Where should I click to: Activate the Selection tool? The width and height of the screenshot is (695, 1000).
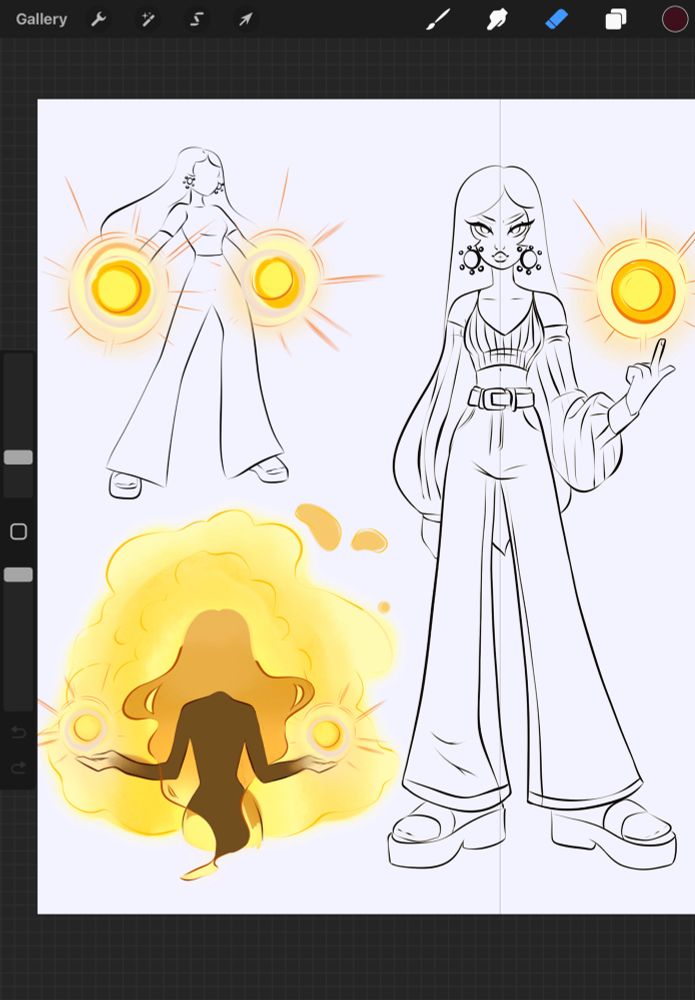pos(196,19)
